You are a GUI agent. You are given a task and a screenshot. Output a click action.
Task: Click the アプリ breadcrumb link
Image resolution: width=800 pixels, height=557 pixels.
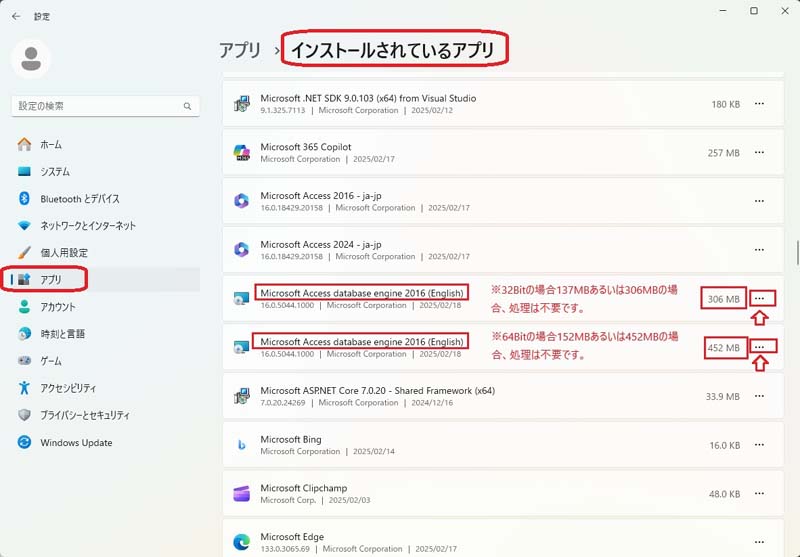(240, 50)
